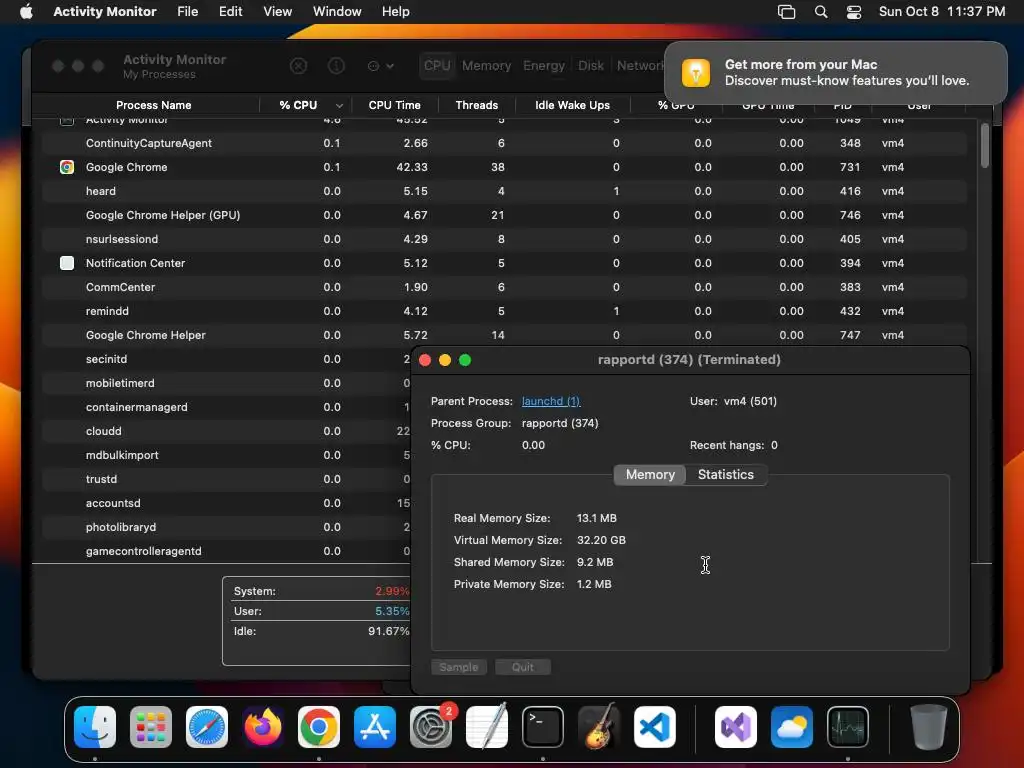Sort by CPU Time column header
1024x768 pixels.
tap(394, 105)
